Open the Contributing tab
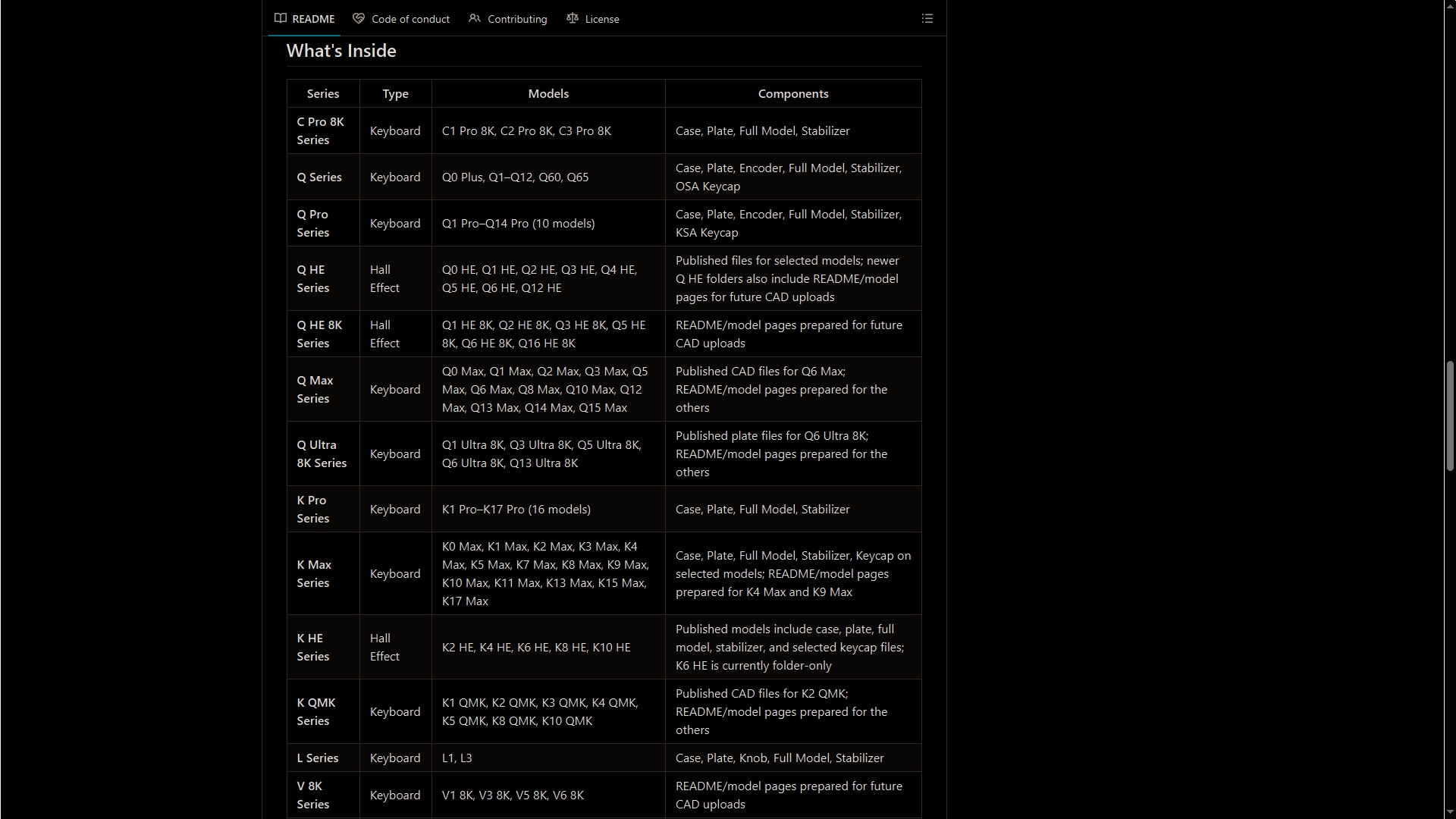Screen dimensions: 1456x819 click(x=507, y=19)
